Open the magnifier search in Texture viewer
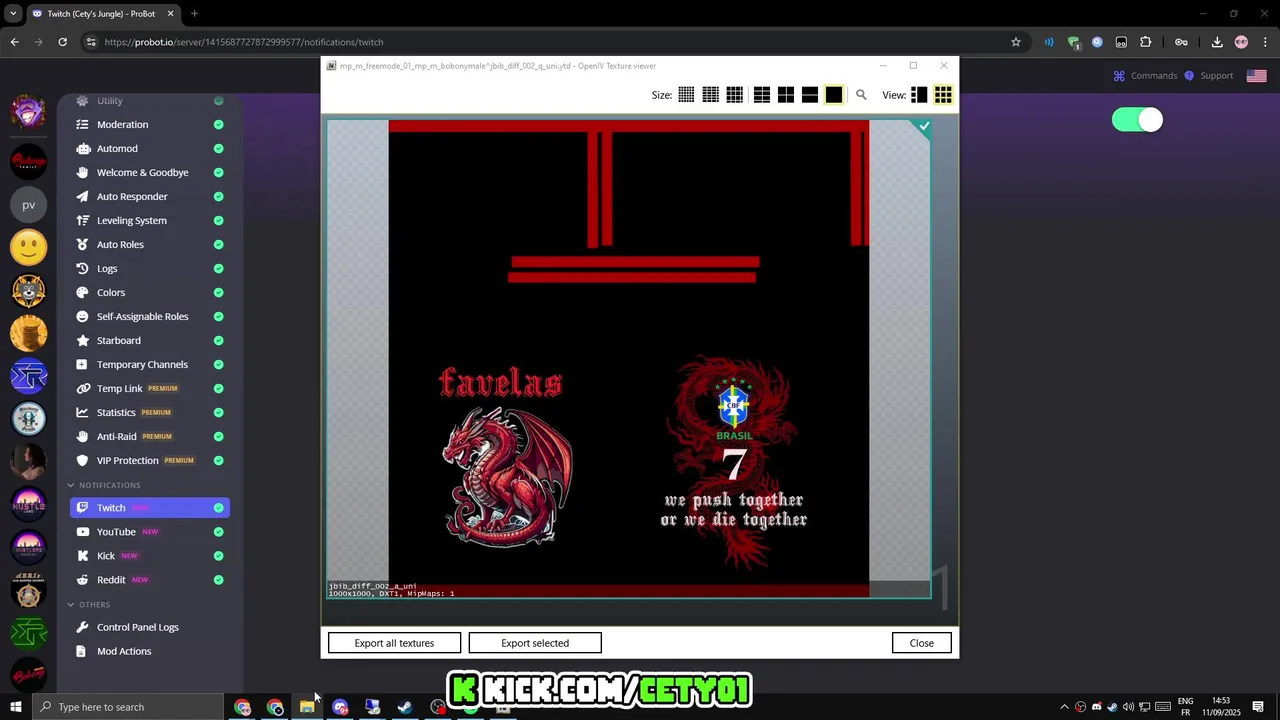The width and height of the screenshot is (1280, 720). tap(861, 95)
